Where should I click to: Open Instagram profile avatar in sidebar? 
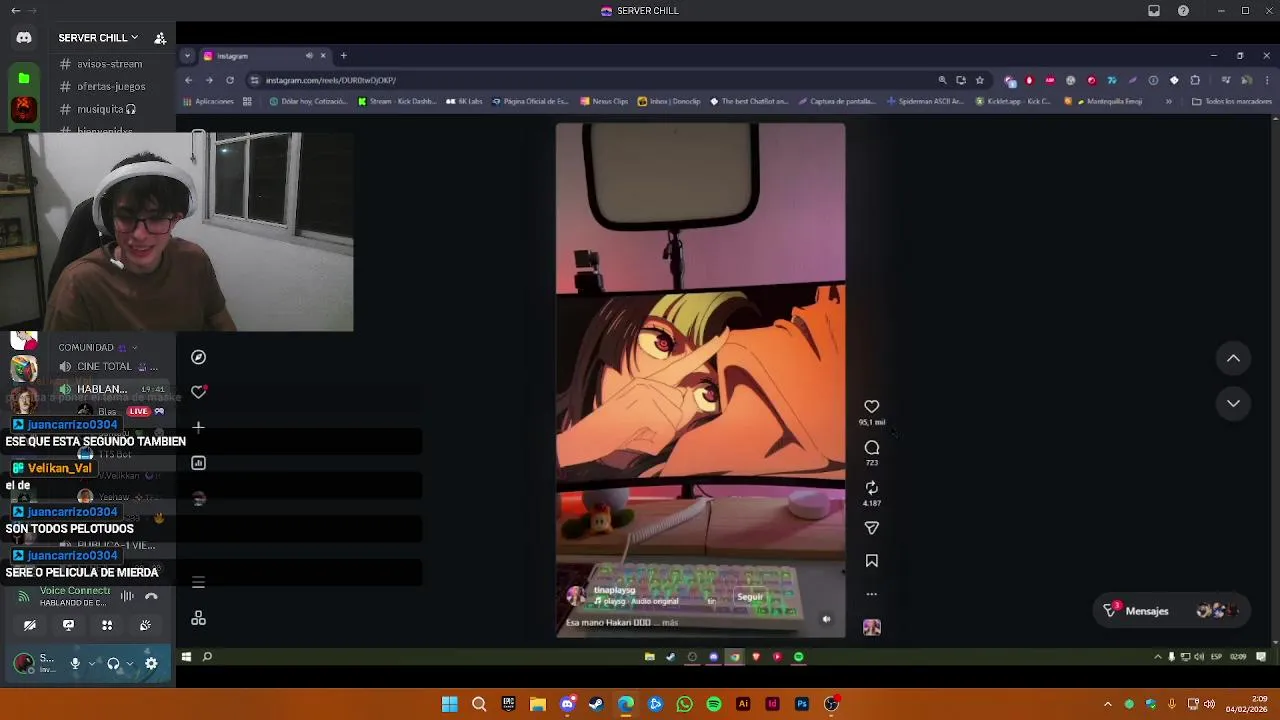click(x=198, y=498)
